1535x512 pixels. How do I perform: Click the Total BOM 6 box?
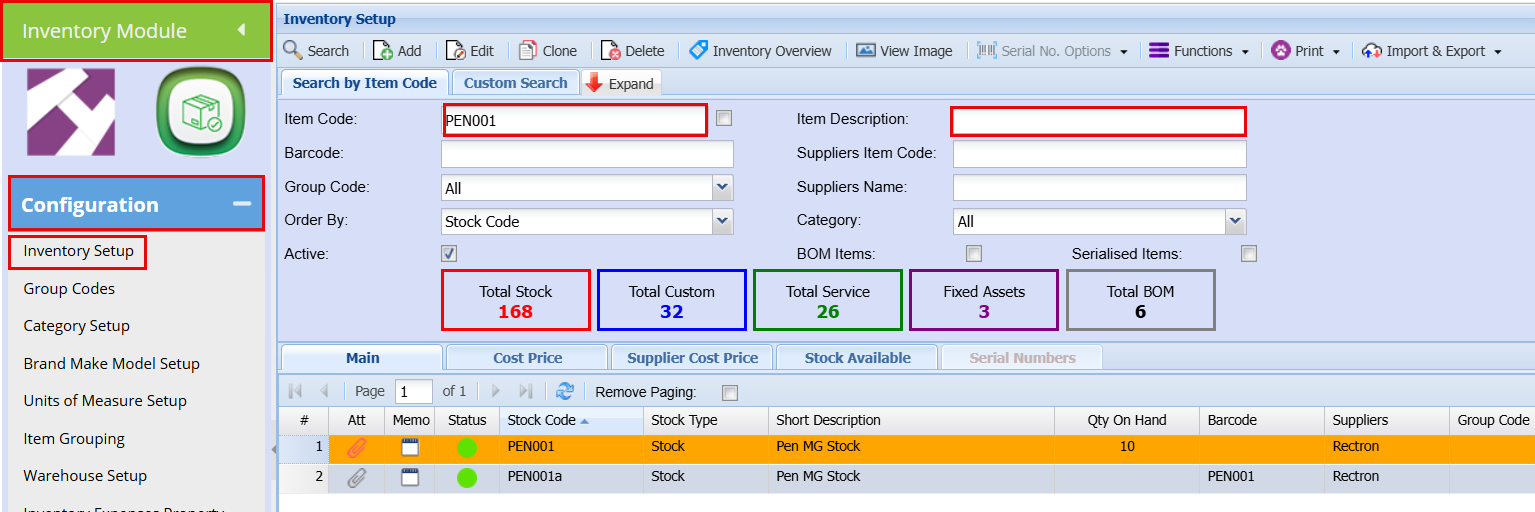coord(1140,300)
